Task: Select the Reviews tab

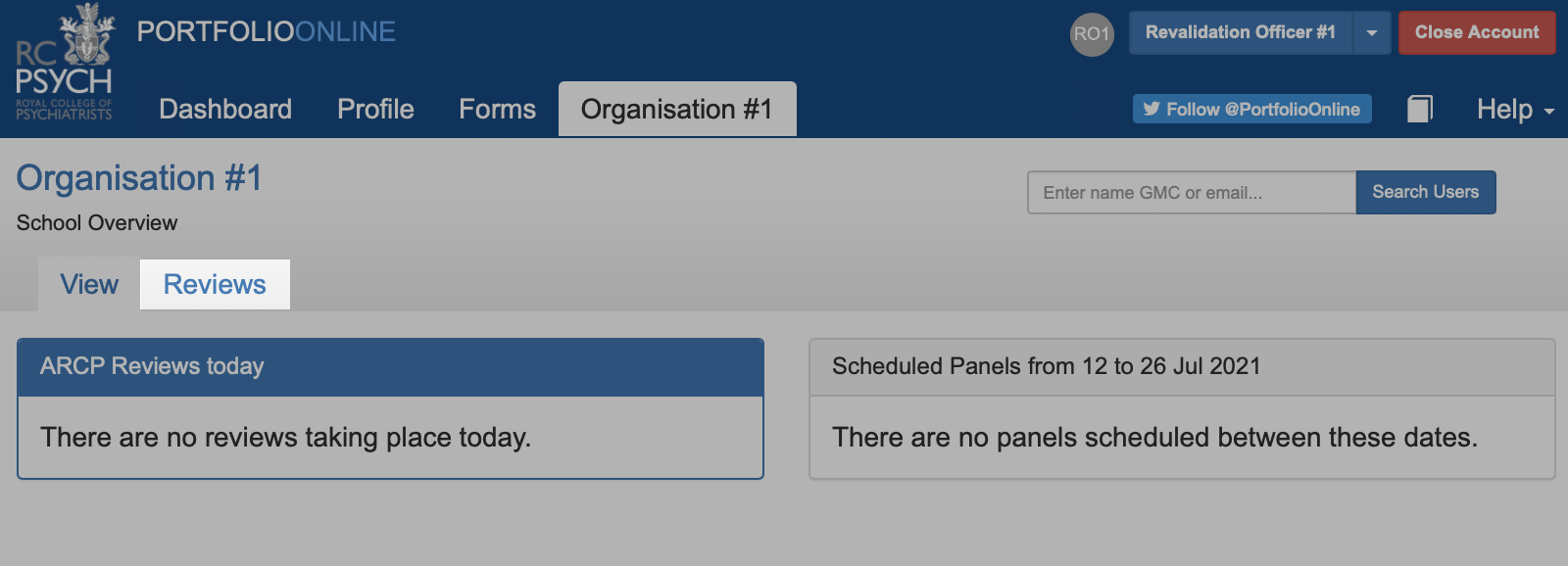Action: pos(215,284)
